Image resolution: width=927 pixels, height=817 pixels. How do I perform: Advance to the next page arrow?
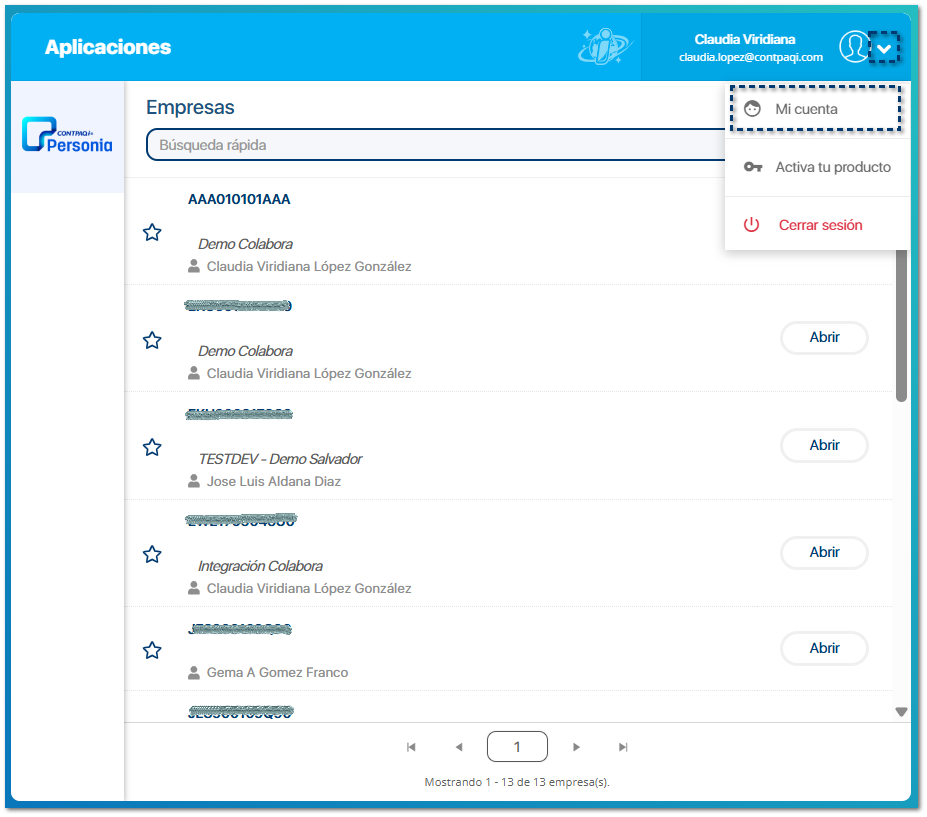coord(576,747)
